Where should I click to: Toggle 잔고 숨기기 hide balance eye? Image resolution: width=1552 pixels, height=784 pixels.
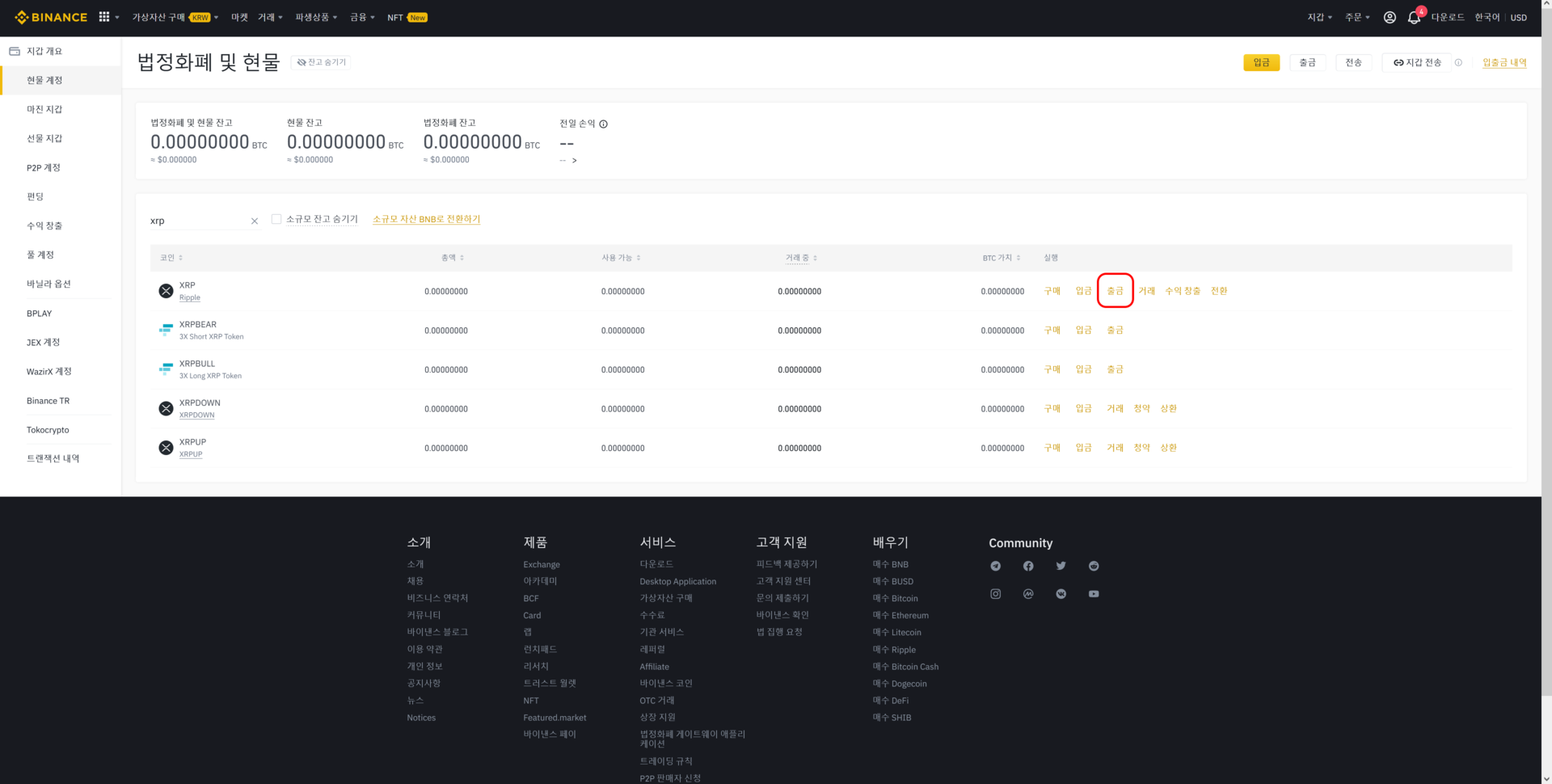click(x=322, y=62)
